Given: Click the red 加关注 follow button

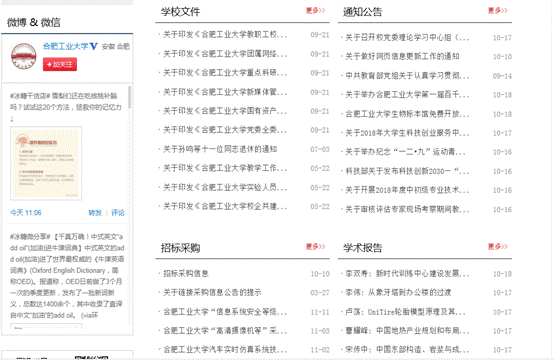Looking at the screenshot, I should coord(60,64).
